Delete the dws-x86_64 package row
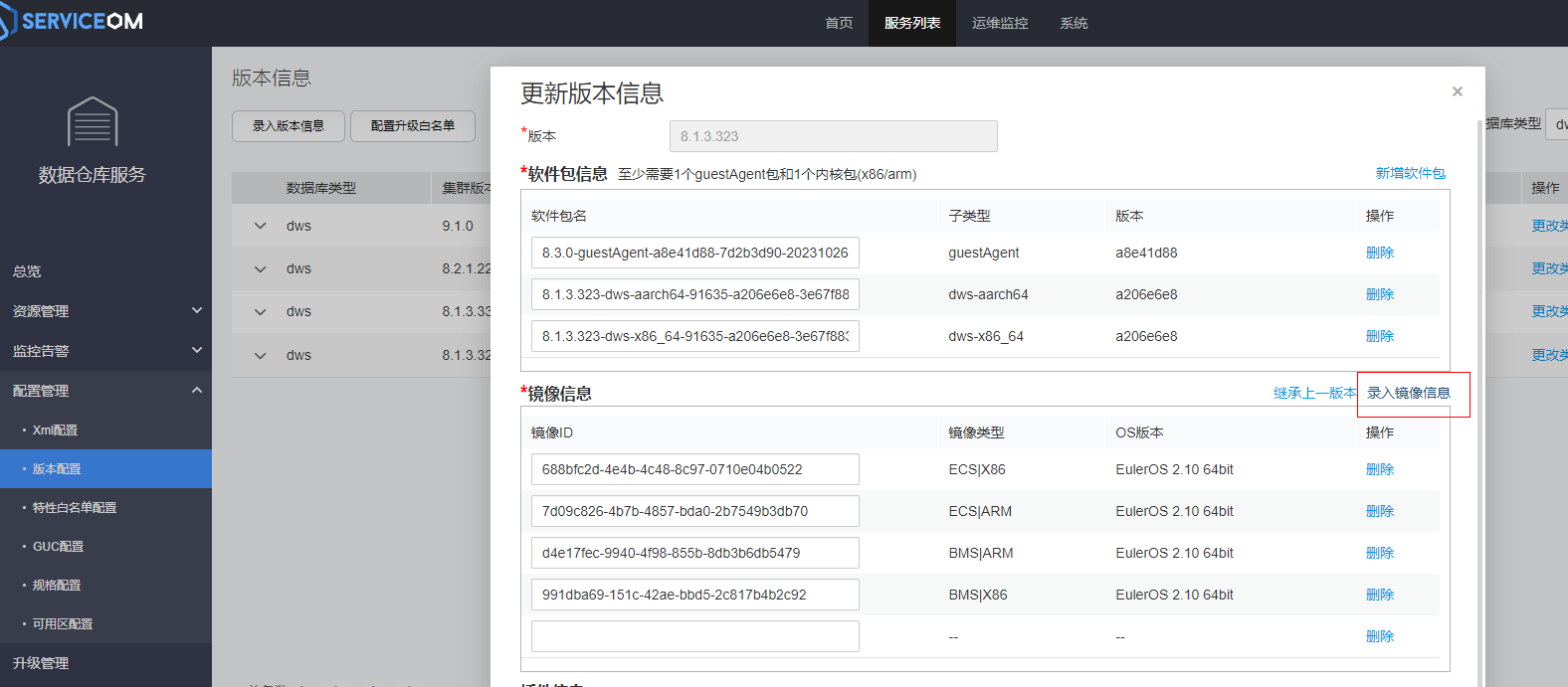Viewport: 1568px width, 687px height. (1380, 336)
